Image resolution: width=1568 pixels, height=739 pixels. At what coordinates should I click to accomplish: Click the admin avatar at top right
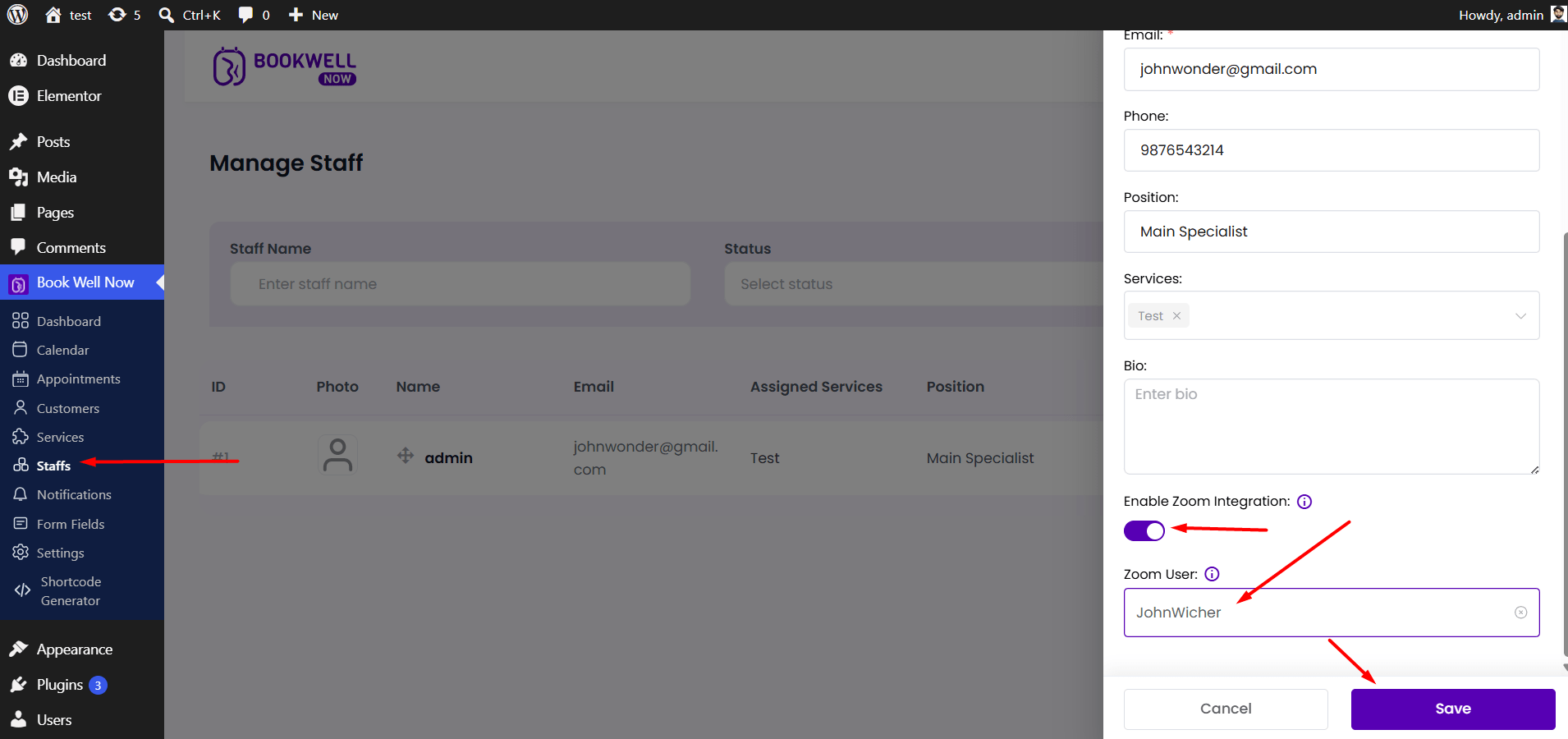point(1557,15)
